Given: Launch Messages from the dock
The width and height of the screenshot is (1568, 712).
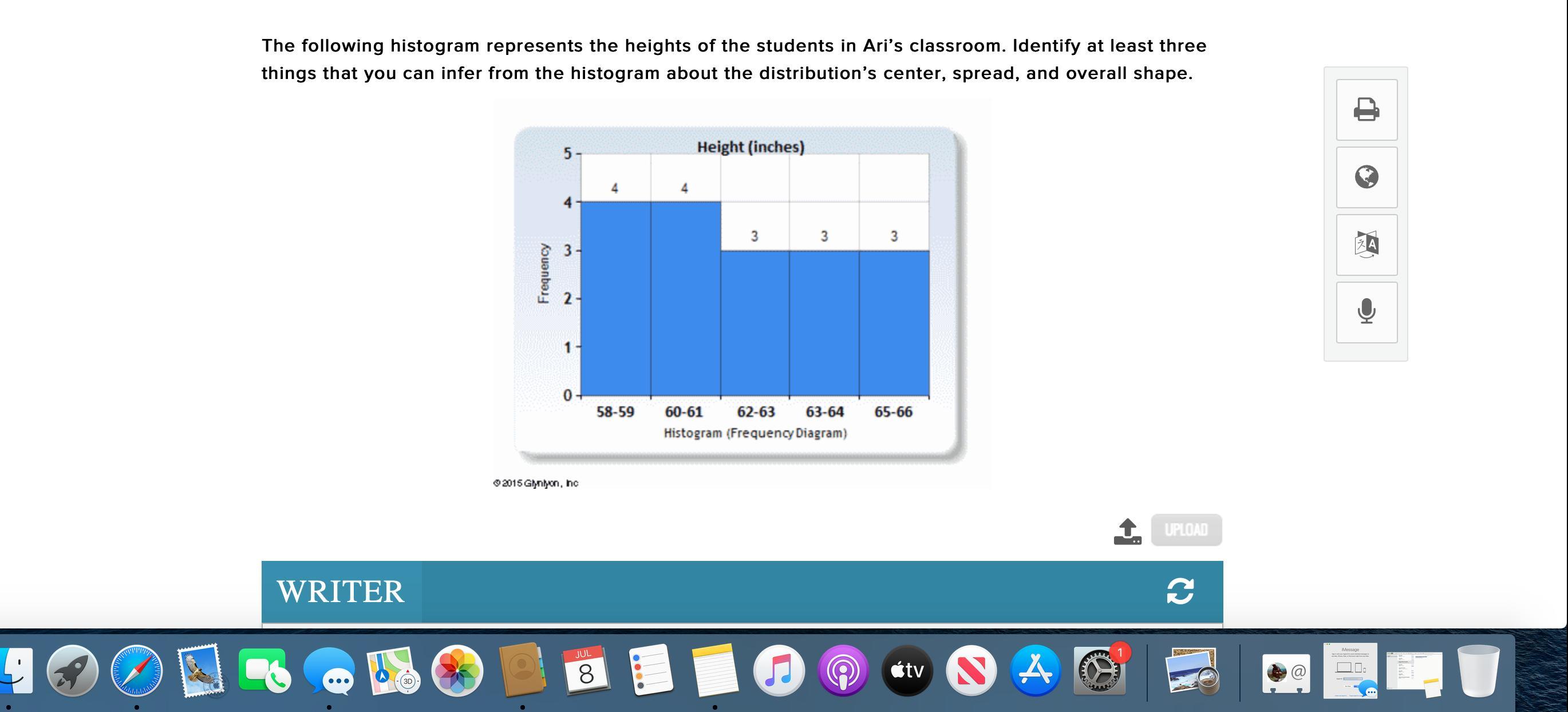Looking at the screenshot, I should pyautogui.click(x=329, y=670).
